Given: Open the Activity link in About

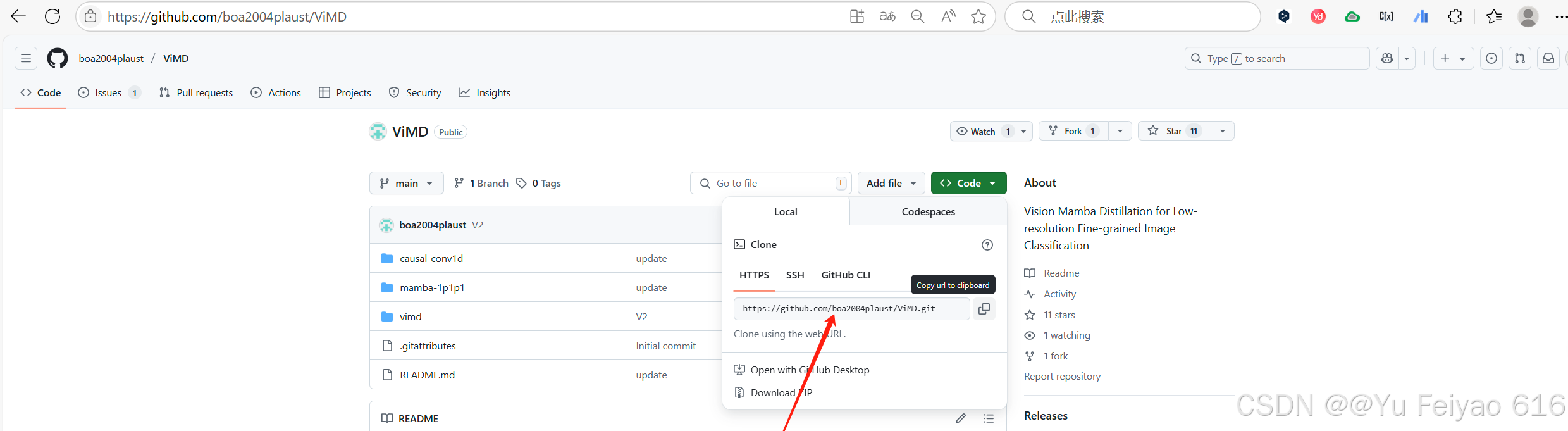Looking at the screenshot, I should coord(1059,294).
